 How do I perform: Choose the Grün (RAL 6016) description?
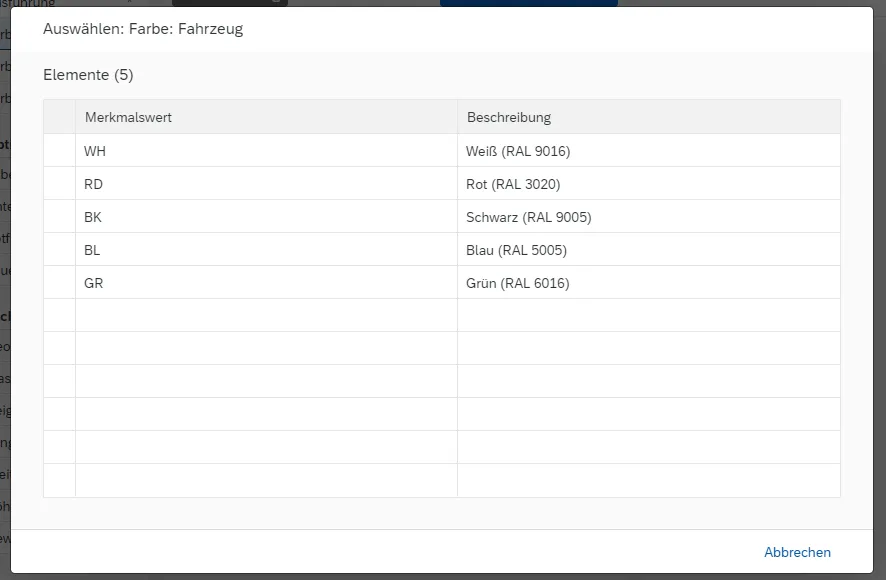pyautogui.click(x=517, y=283)
